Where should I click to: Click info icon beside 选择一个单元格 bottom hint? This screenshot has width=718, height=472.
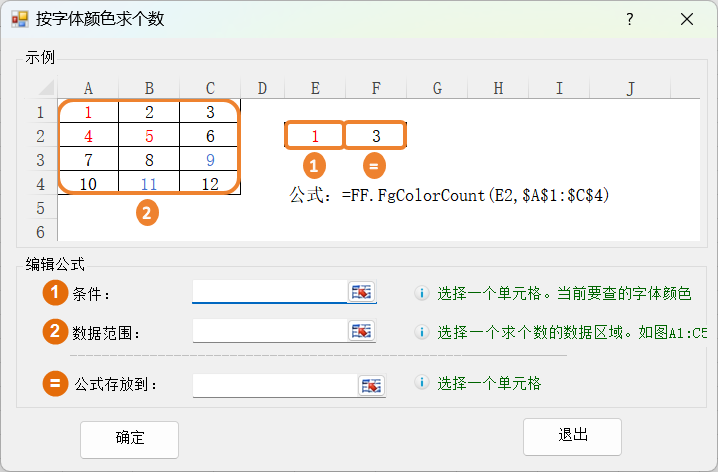click(422, 383)
